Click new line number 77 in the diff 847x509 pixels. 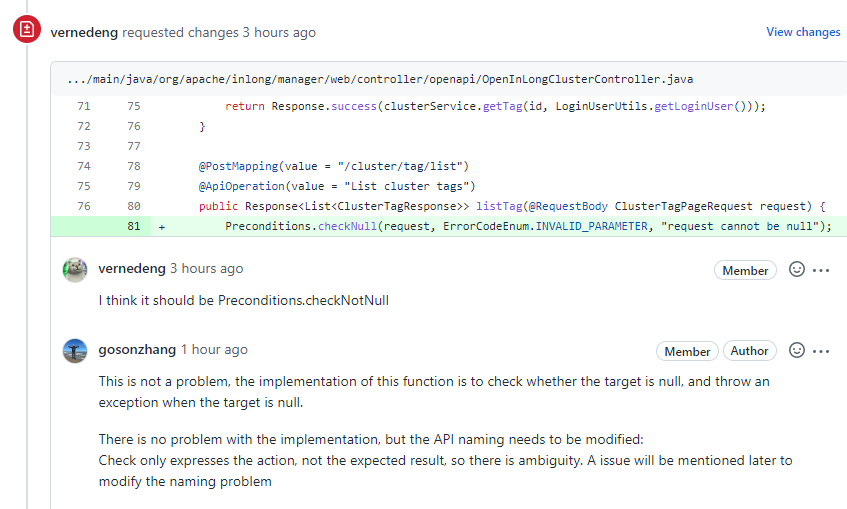click(134, 146)
